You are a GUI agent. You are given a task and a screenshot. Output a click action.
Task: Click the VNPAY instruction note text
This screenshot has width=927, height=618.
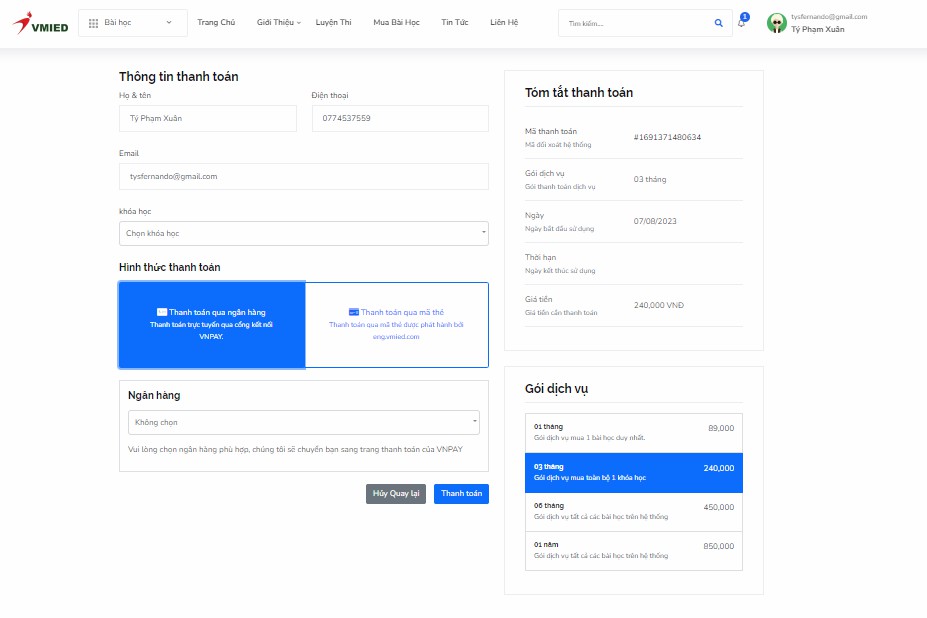coord(295,449)
